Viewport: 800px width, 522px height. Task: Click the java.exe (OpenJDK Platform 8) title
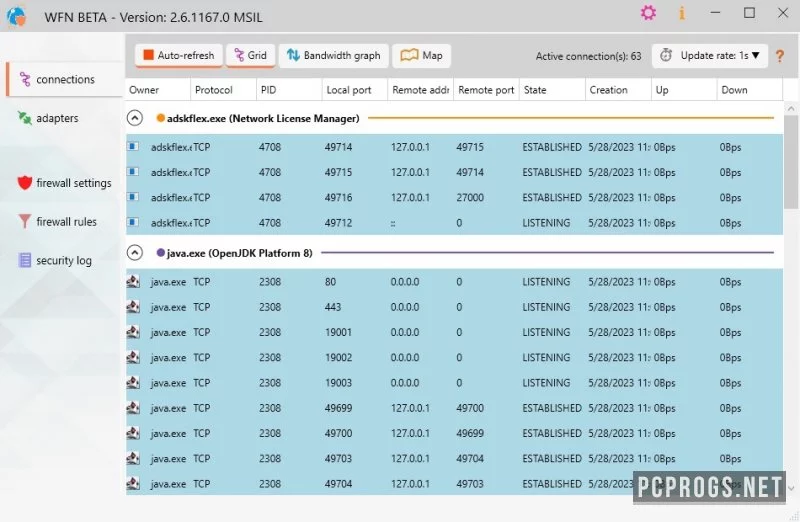(x=239, y=253)
